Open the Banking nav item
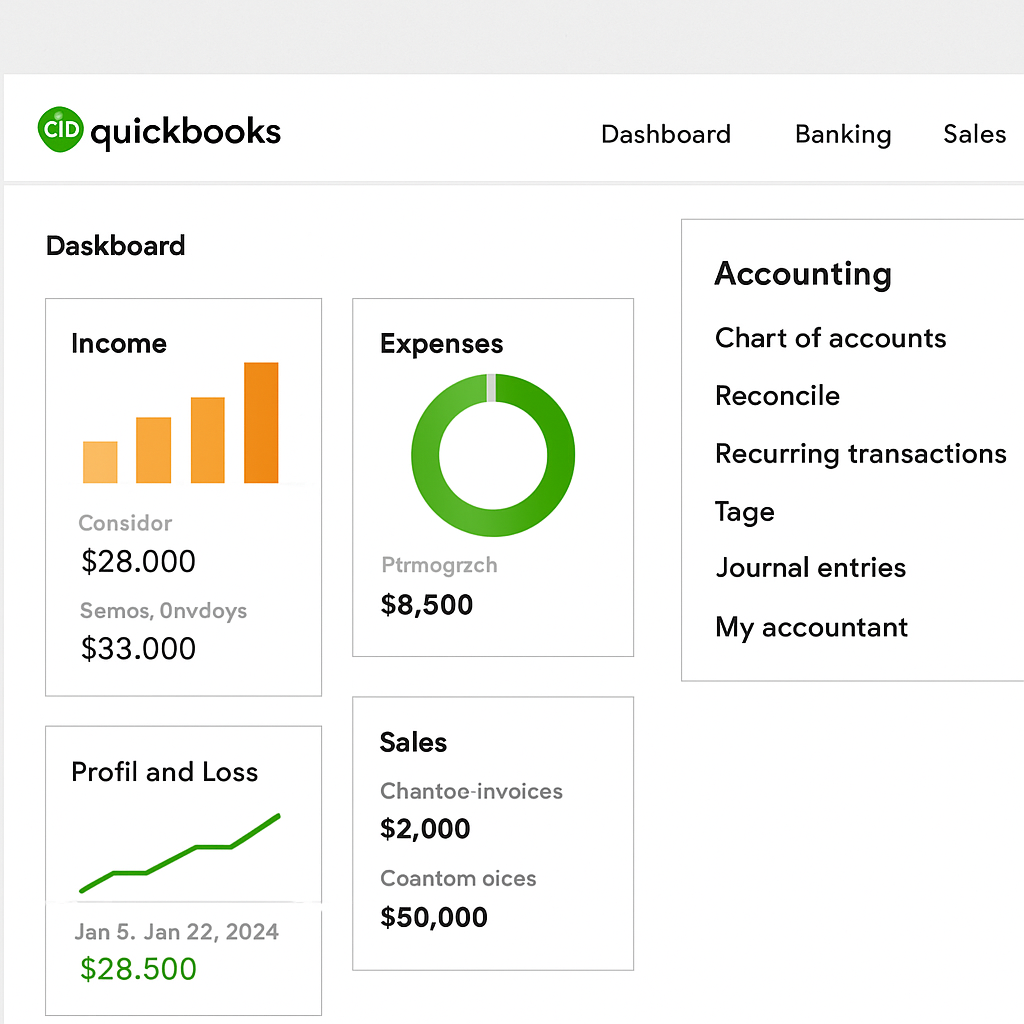 point(842,135)
